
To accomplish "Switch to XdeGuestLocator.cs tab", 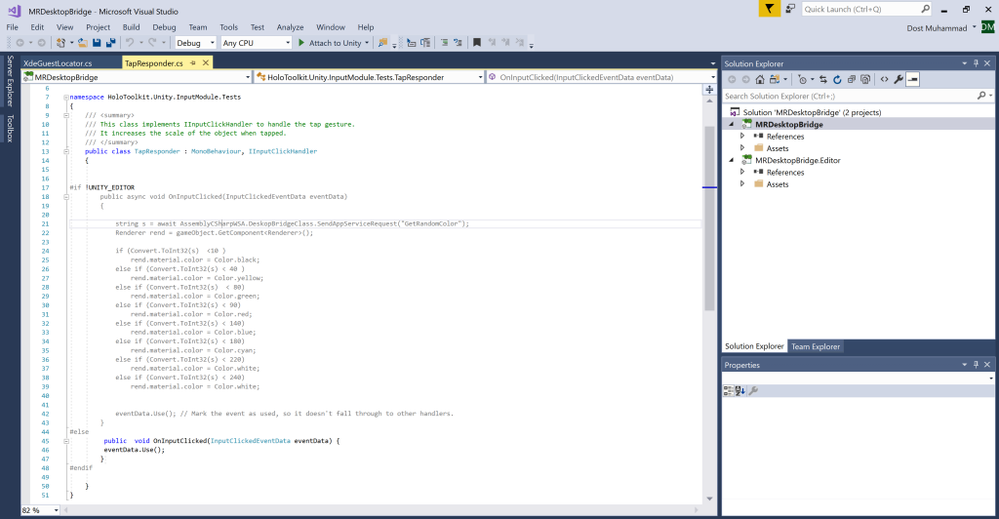I will [60, 63].
